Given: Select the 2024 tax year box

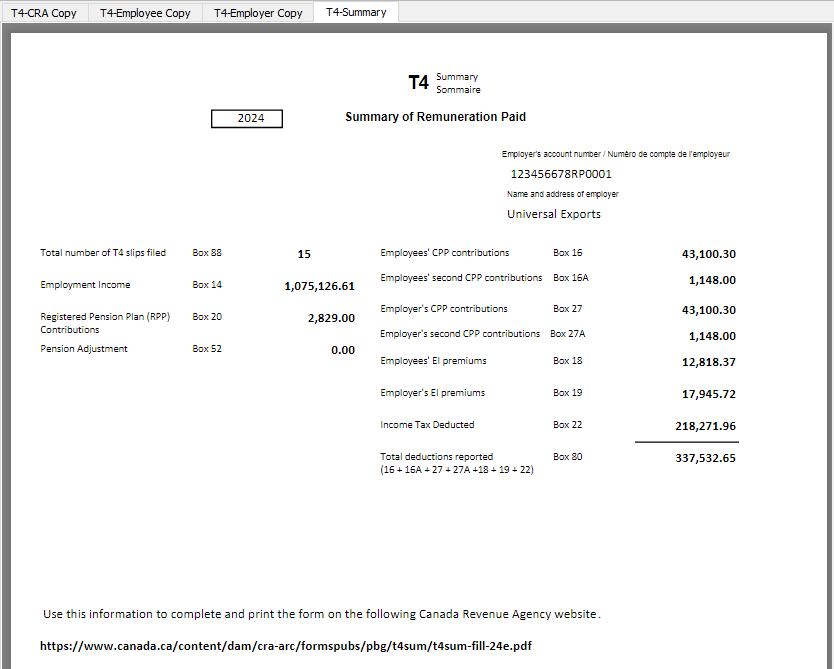Looking at the screenshot, I should point(246,118).
